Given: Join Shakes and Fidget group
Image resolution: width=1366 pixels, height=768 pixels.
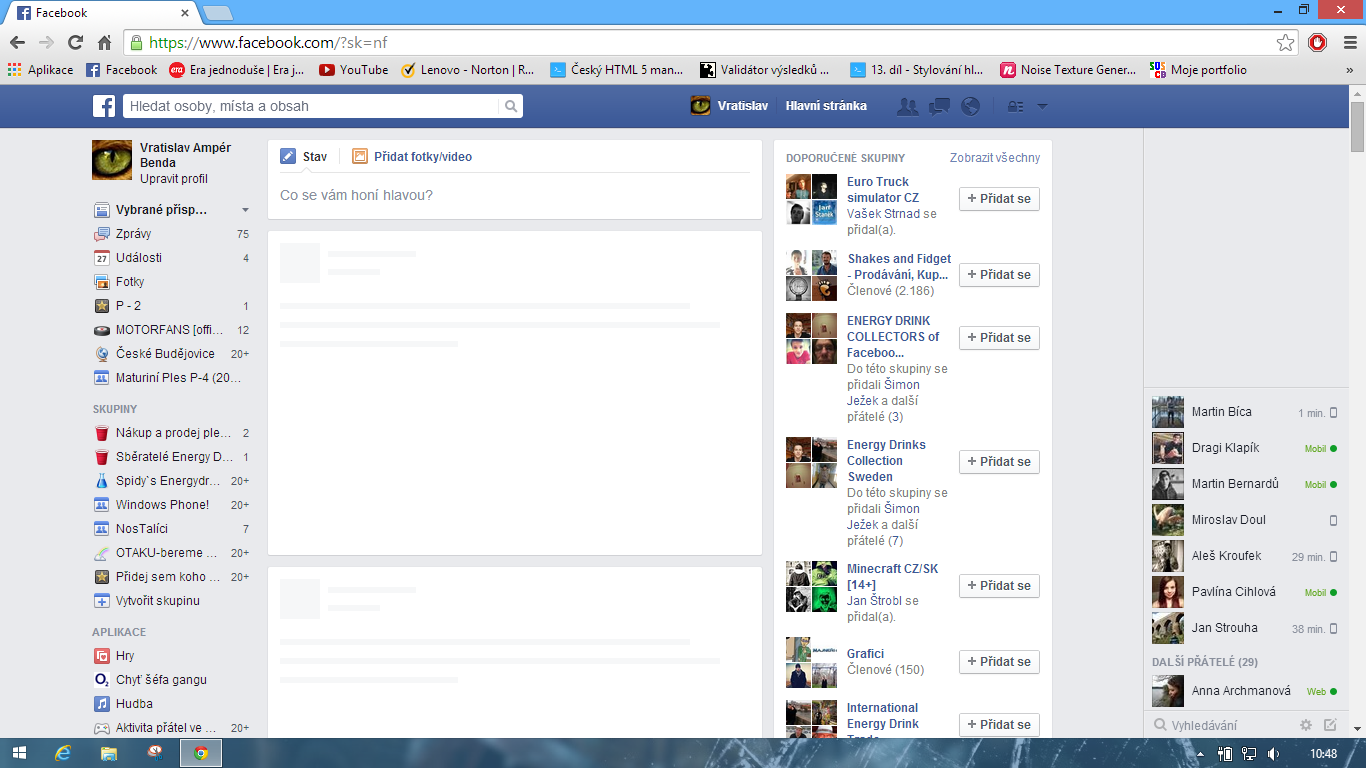Looking at the screenshot, I should [999, 275].
